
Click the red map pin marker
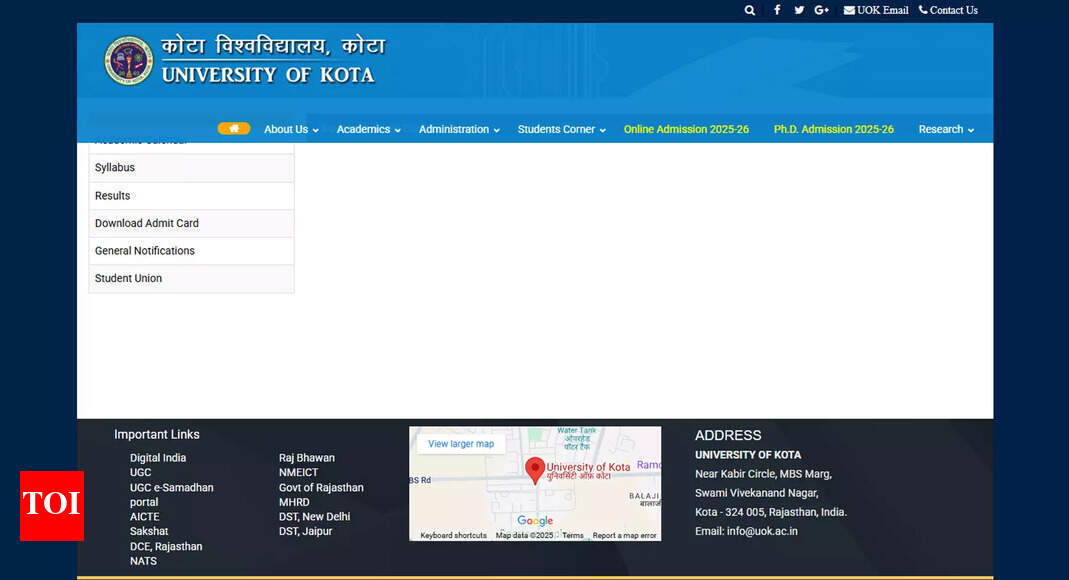(x=535, y=470)
